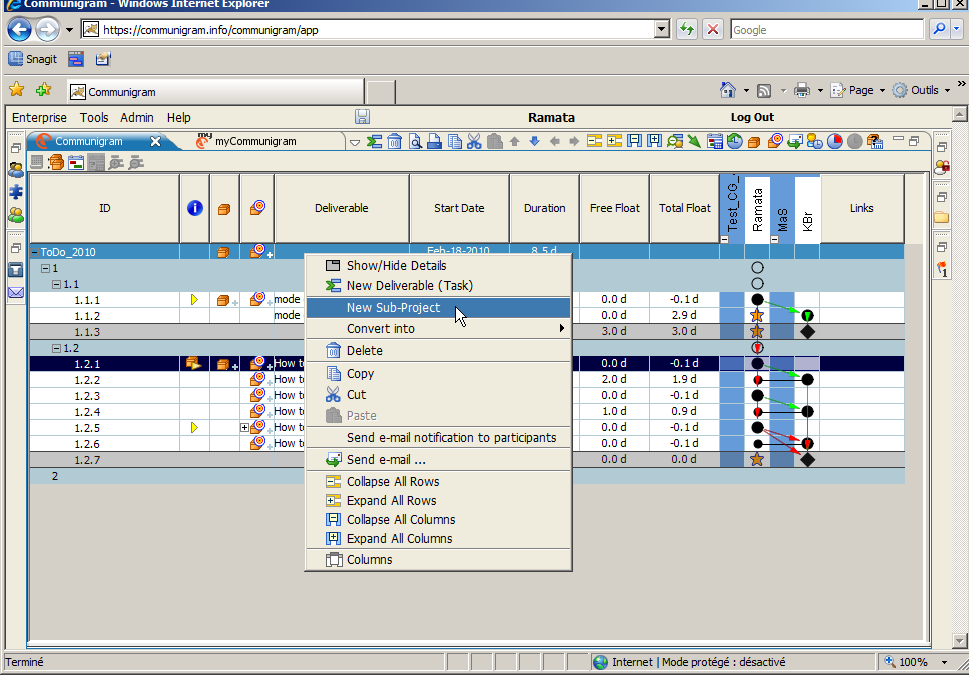Collapse the 1.2 sub-project node
This screenshot has width=969, height=675.
pos(56,349)
